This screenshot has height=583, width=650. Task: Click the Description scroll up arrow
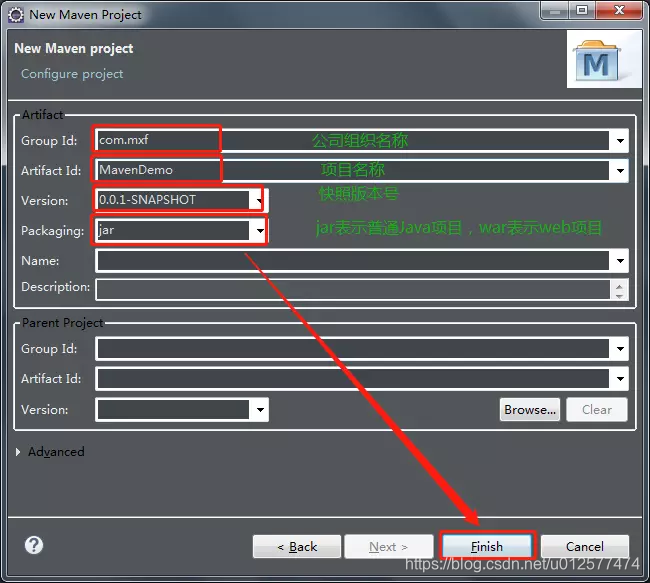[x=619, y=285]
